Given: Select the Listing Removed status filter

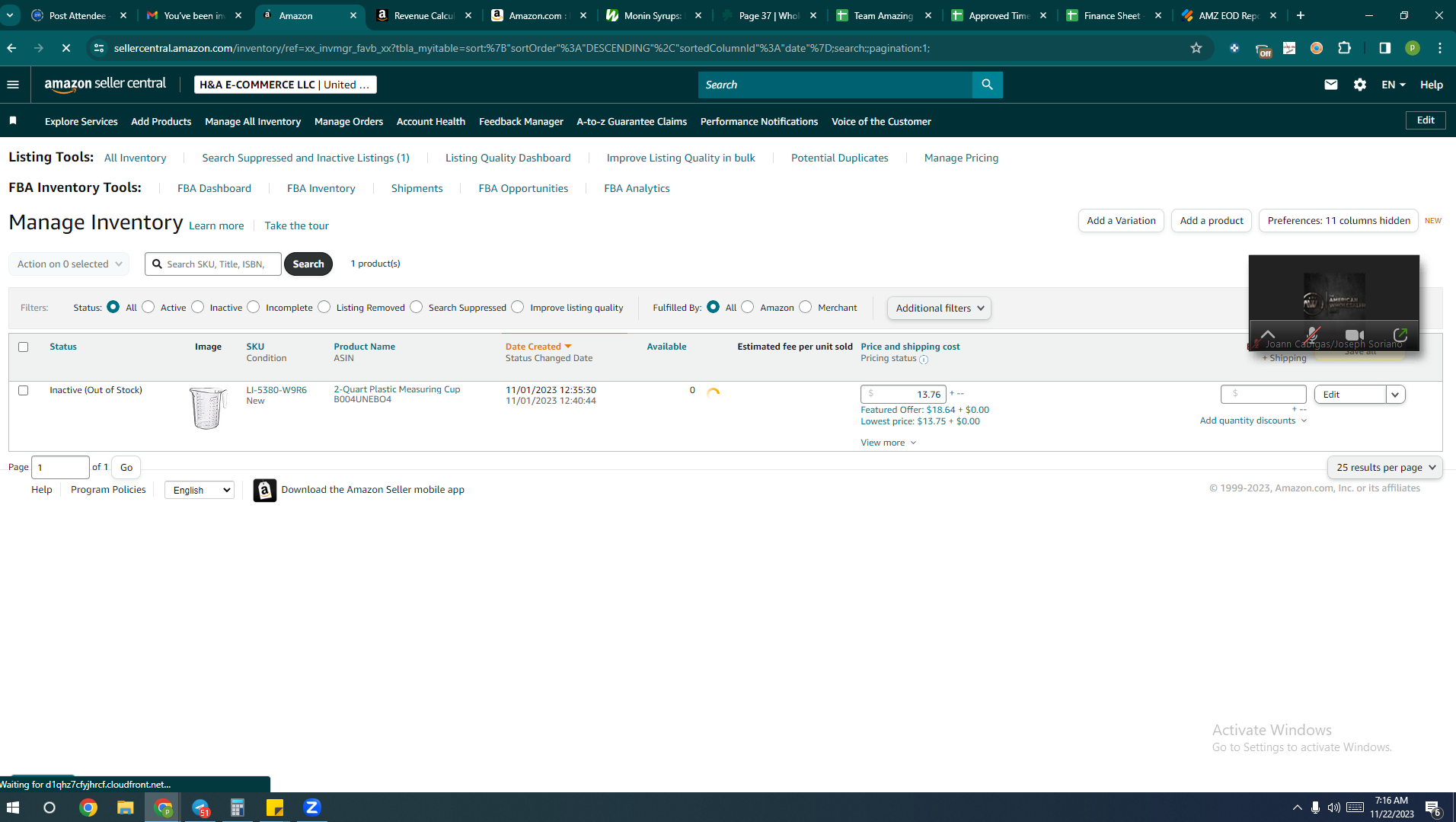Looking at the screenshot, I should [x=324, y=307].
